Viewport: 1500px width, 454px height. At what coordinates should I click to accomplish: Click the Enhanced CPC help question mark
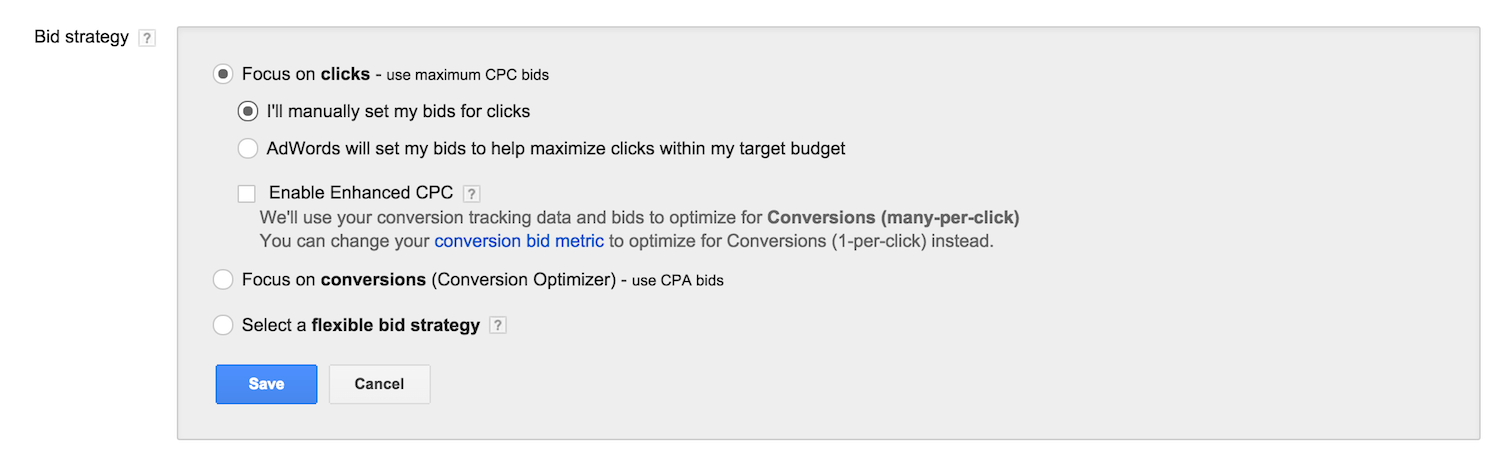pos(472,193)
